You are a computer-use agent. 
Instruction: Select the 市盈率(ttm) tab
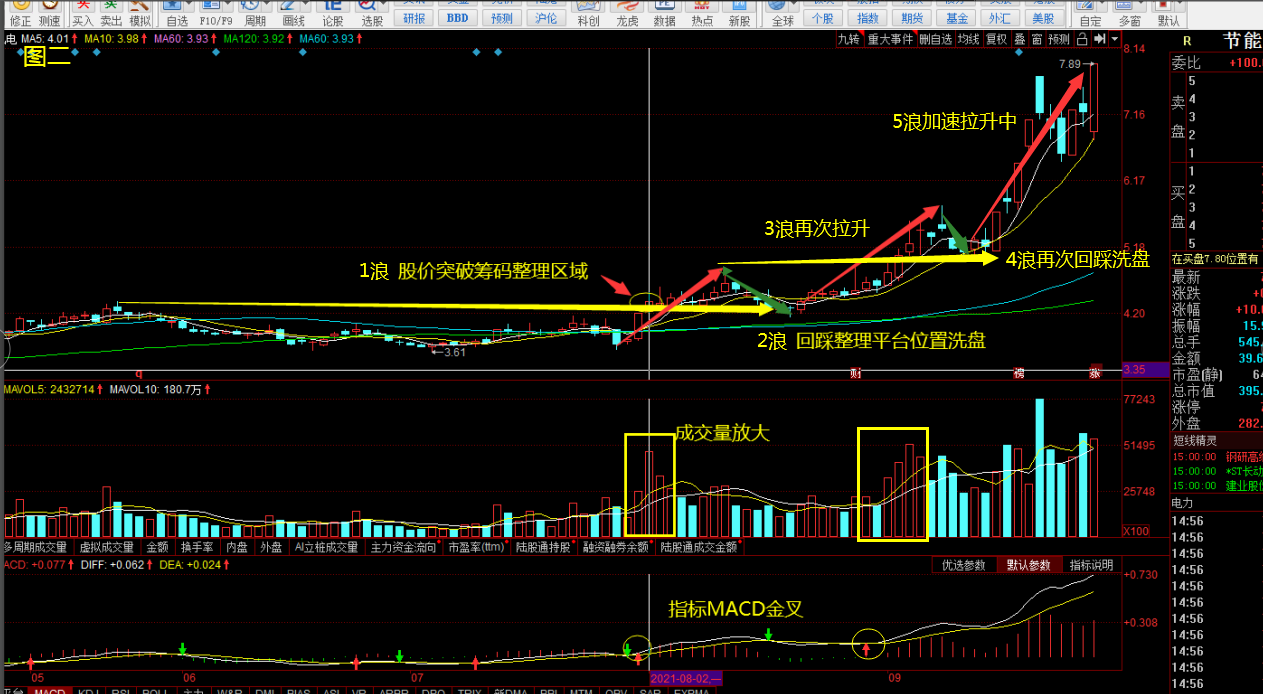point(475,547)
